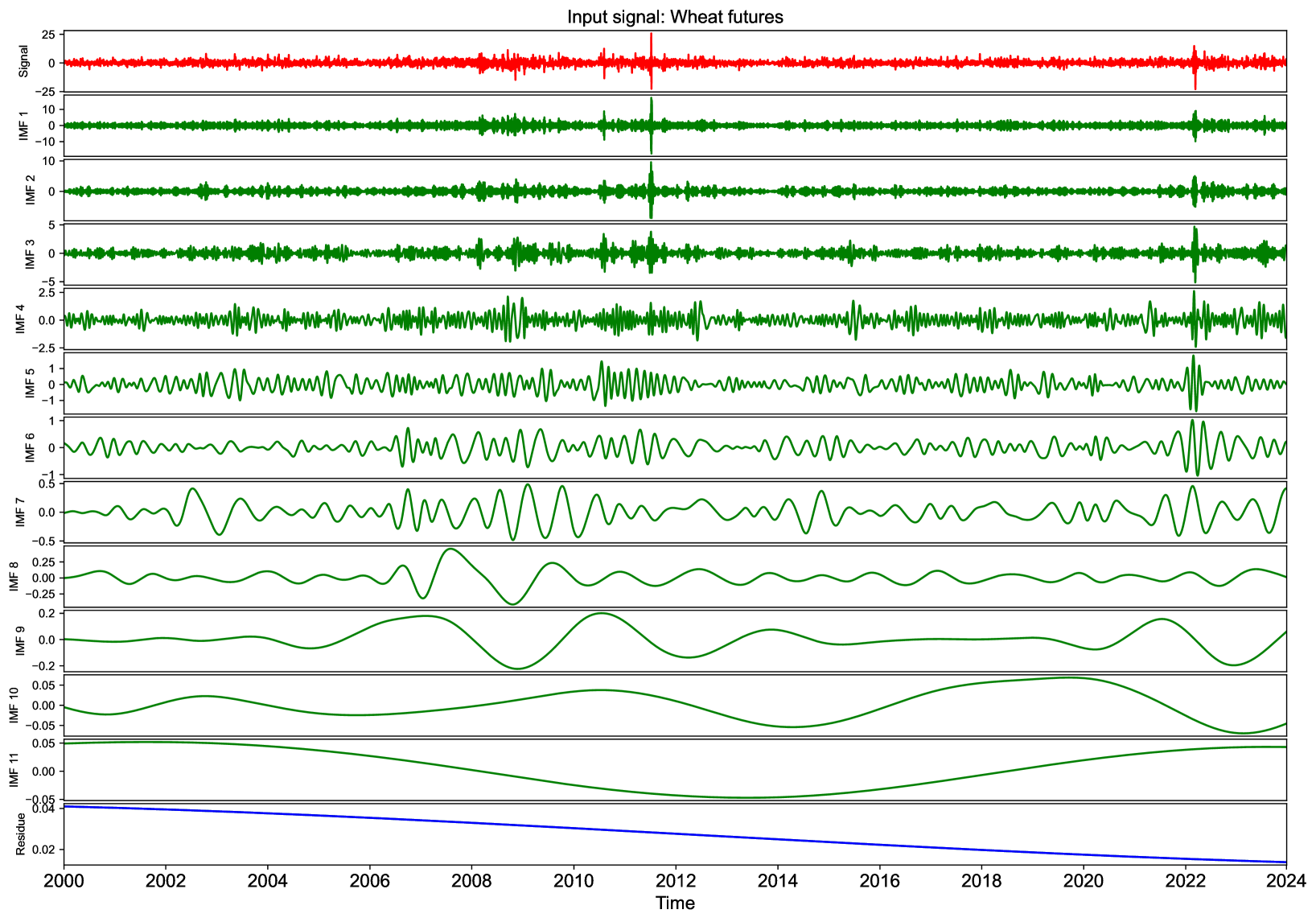Select the "−0.25" tick on IMF 8 panel
The height and width of the screenshot is (922, 1316).
[x=39, y=594]
